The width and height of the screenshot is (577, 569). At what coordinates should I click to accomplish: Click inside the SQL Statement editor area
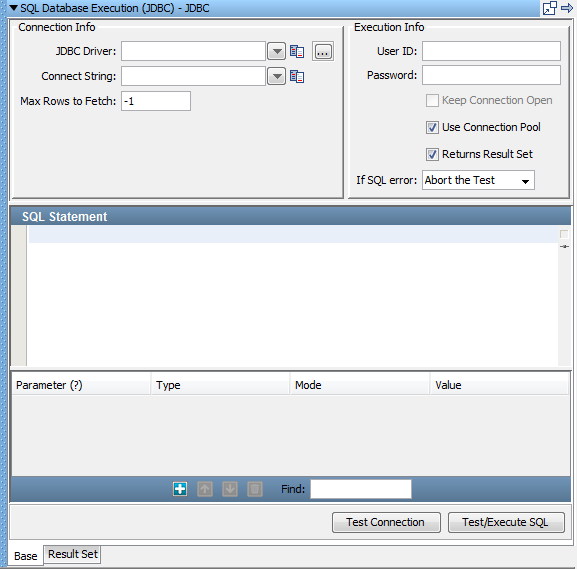pos(293,296)
